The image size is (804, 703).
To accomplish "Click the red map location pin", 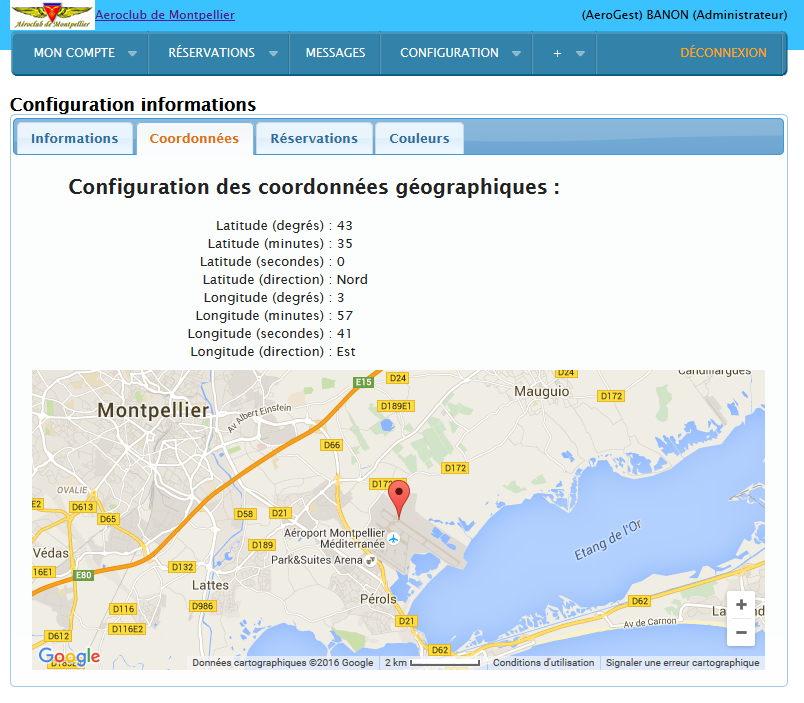I will [399, 499].
